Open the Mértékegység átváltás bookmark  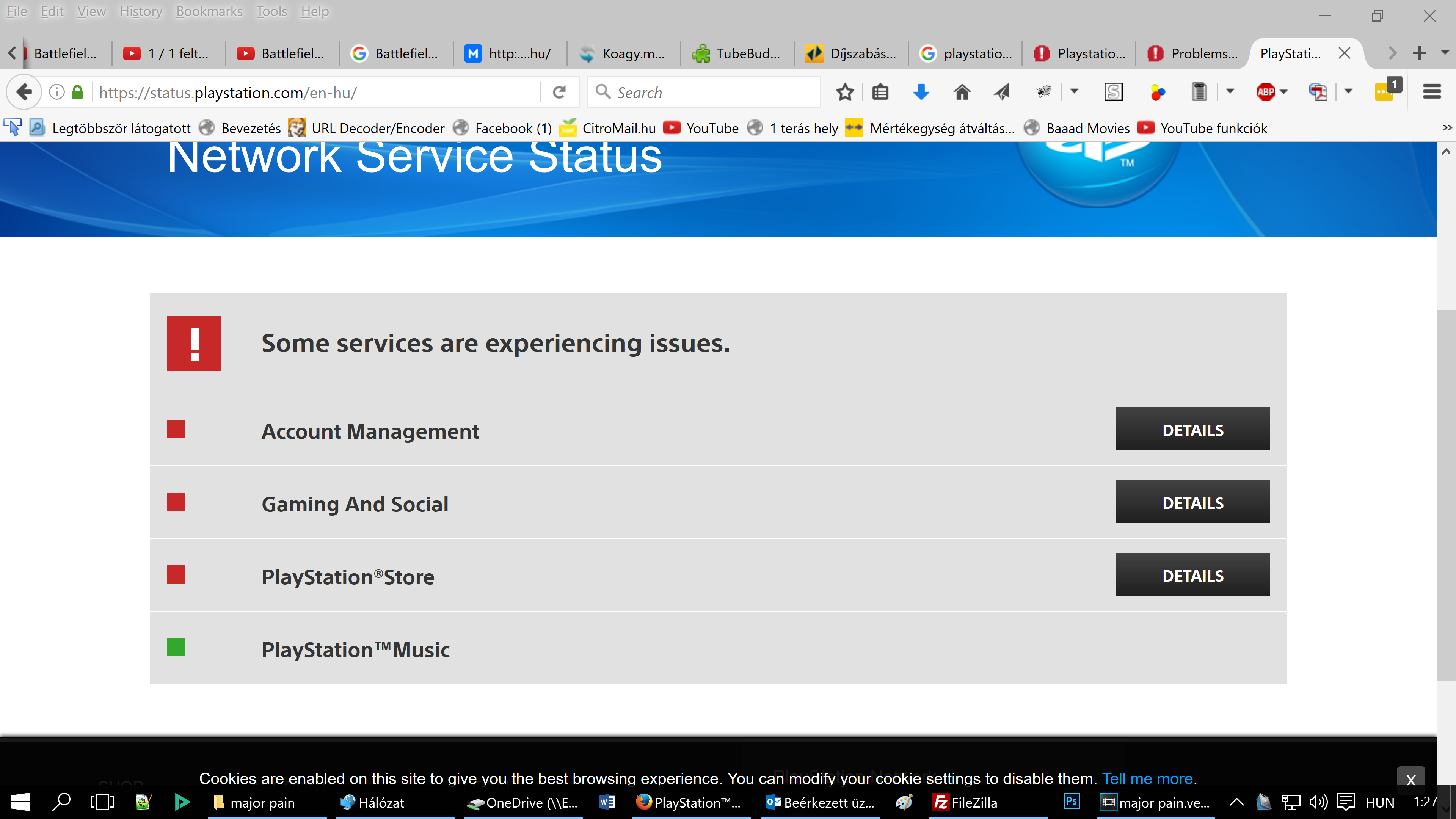tap(930, 128)
